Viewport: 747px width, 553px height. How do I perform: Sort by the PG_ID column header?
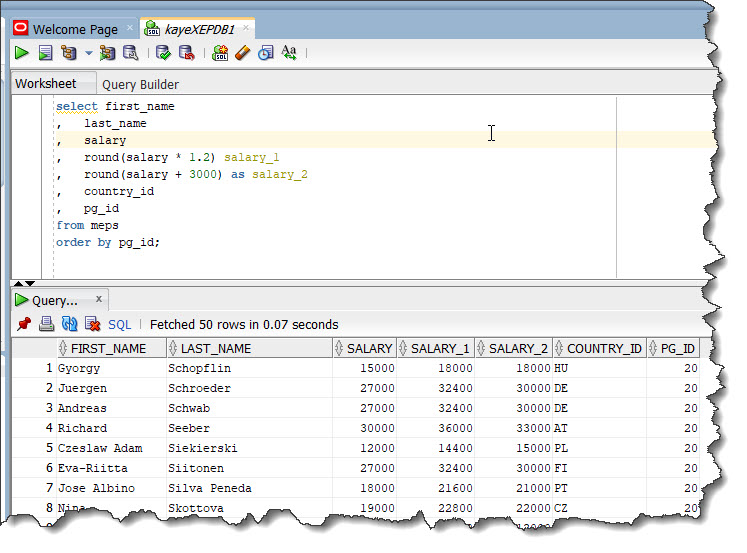[673, 349]
